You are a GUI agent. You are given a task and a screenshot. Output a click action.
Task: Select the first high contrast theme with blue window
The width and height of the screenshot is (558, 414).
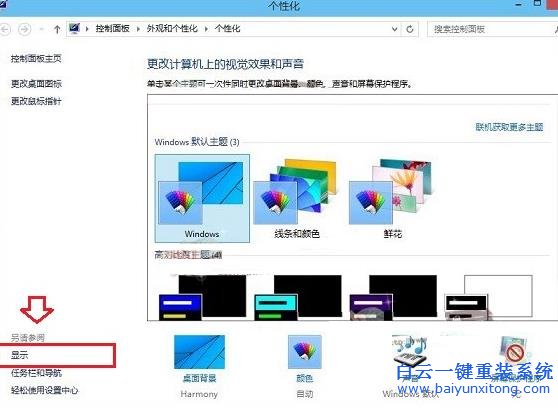coord(202,297)
